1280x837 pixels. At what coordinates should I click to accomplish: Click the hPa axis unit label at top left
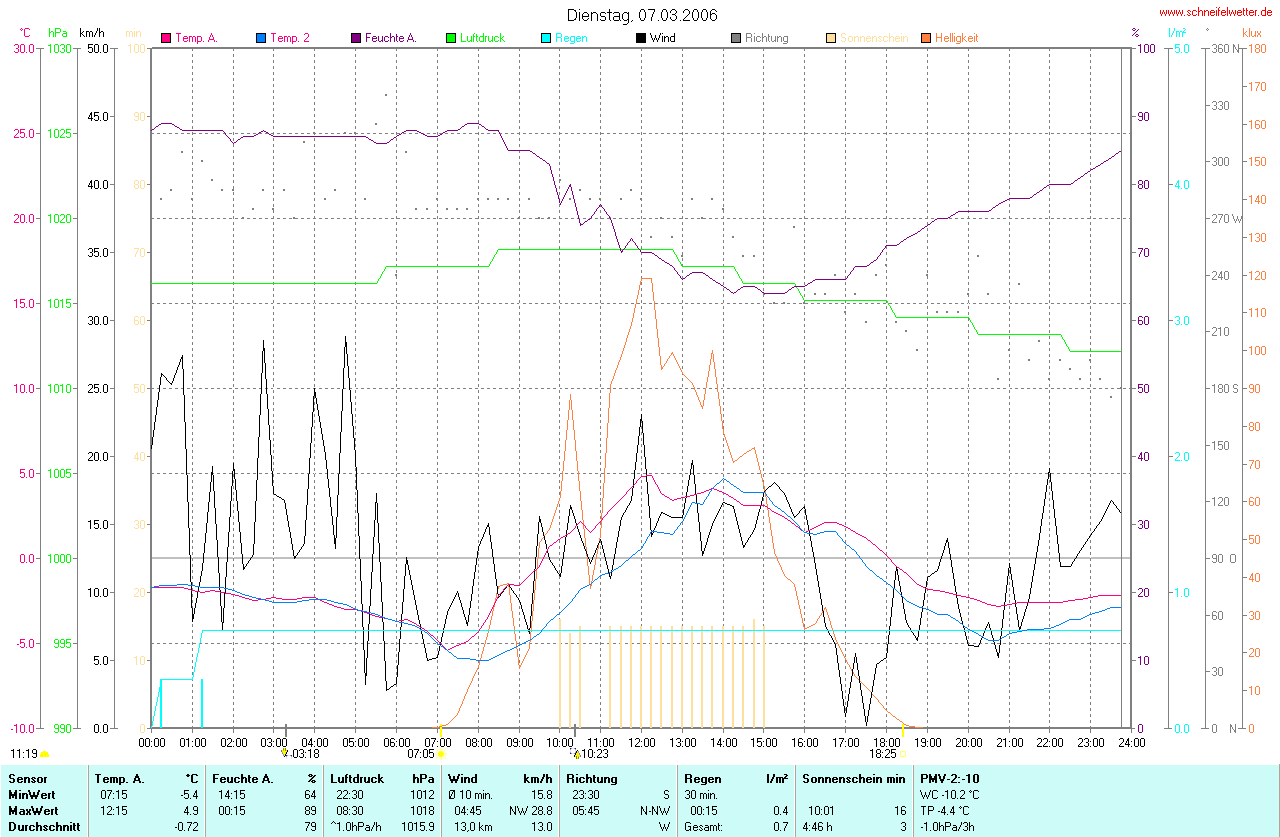pos(58,33)
